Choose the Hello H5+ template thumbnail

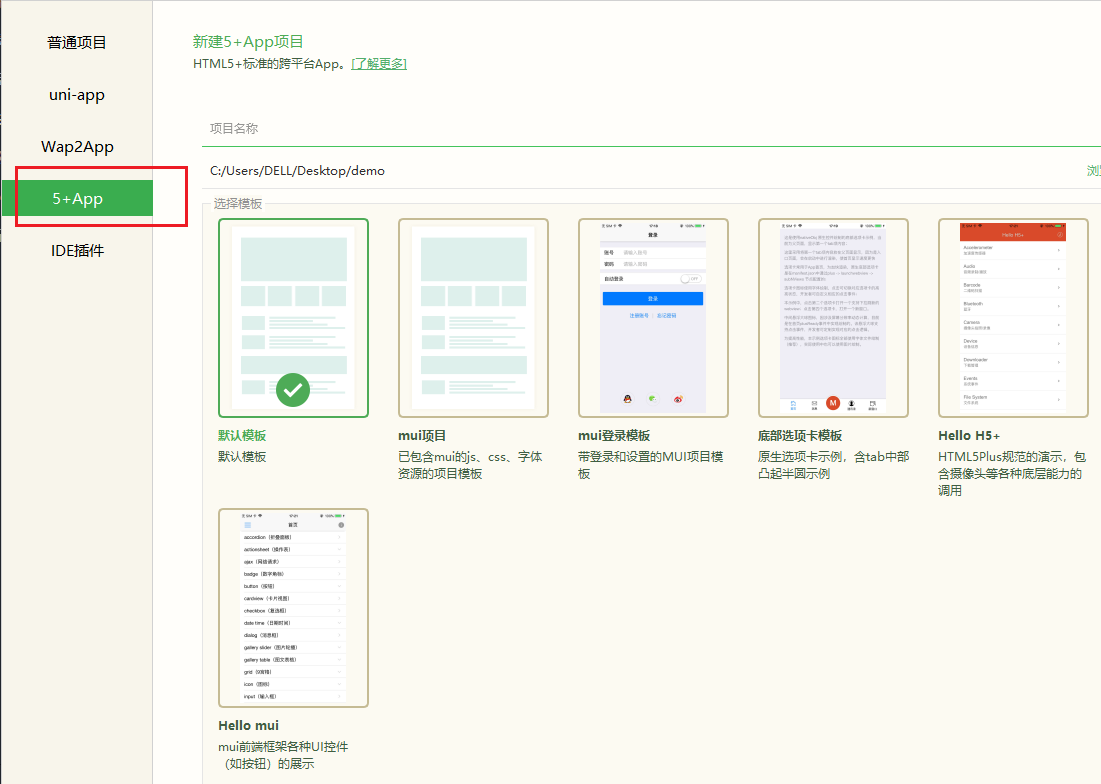[x=1013, y=318]
